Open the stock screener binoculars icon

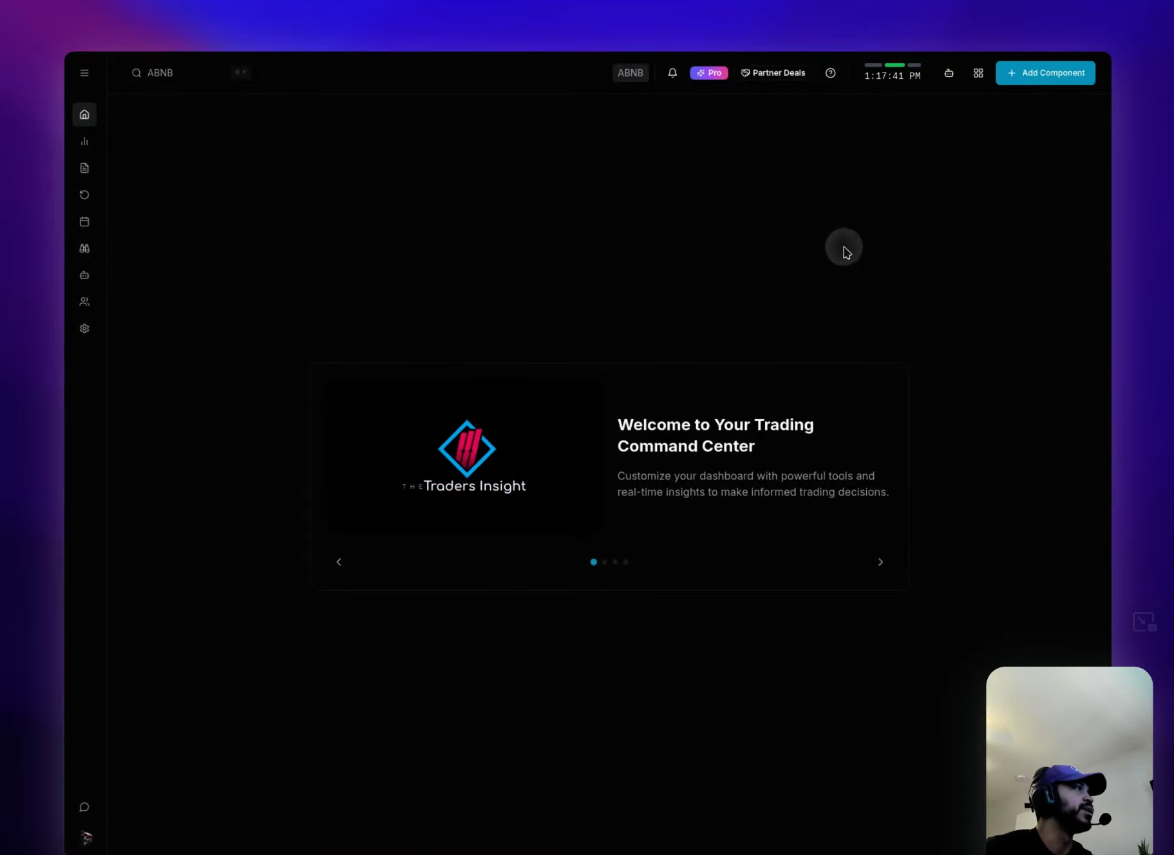(x=84, y=248)
